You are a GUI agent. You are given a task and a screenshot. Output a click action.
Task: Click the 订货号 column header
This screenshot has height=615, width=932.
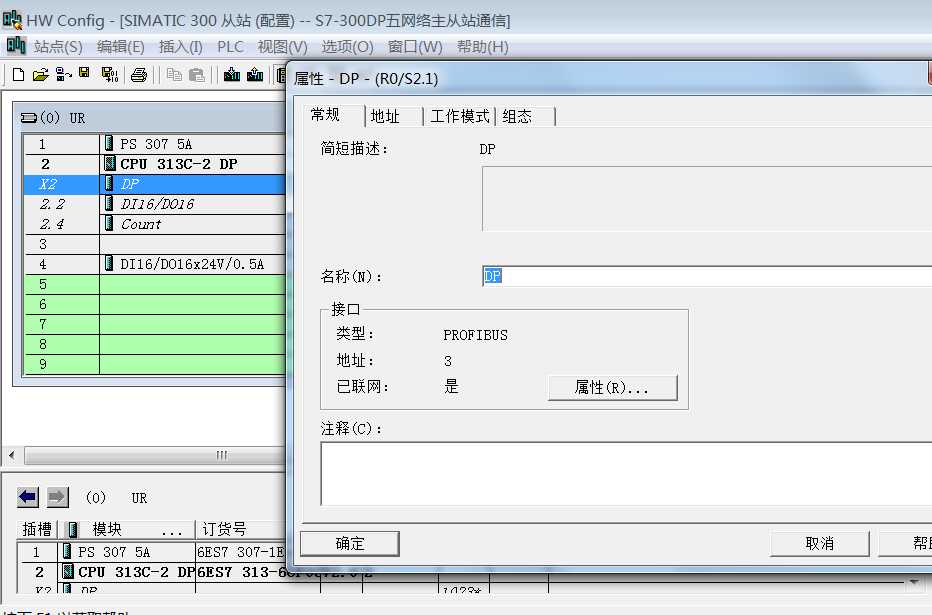pyautogui.click(x=241, y=529)
